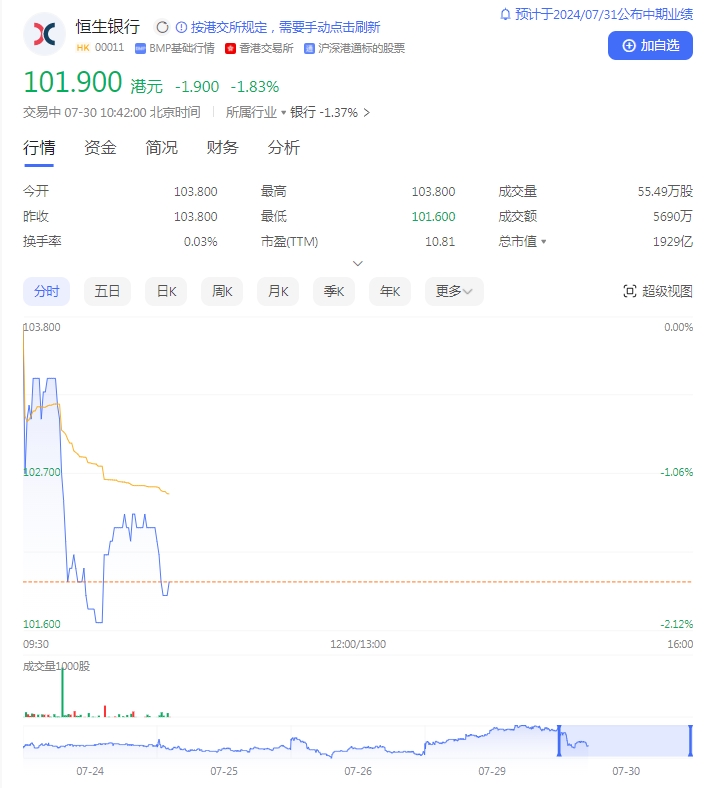Click stock code 00011

point(109,48)
